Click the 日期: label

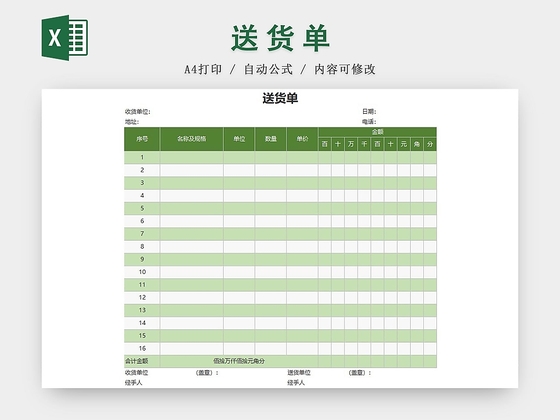369,112
